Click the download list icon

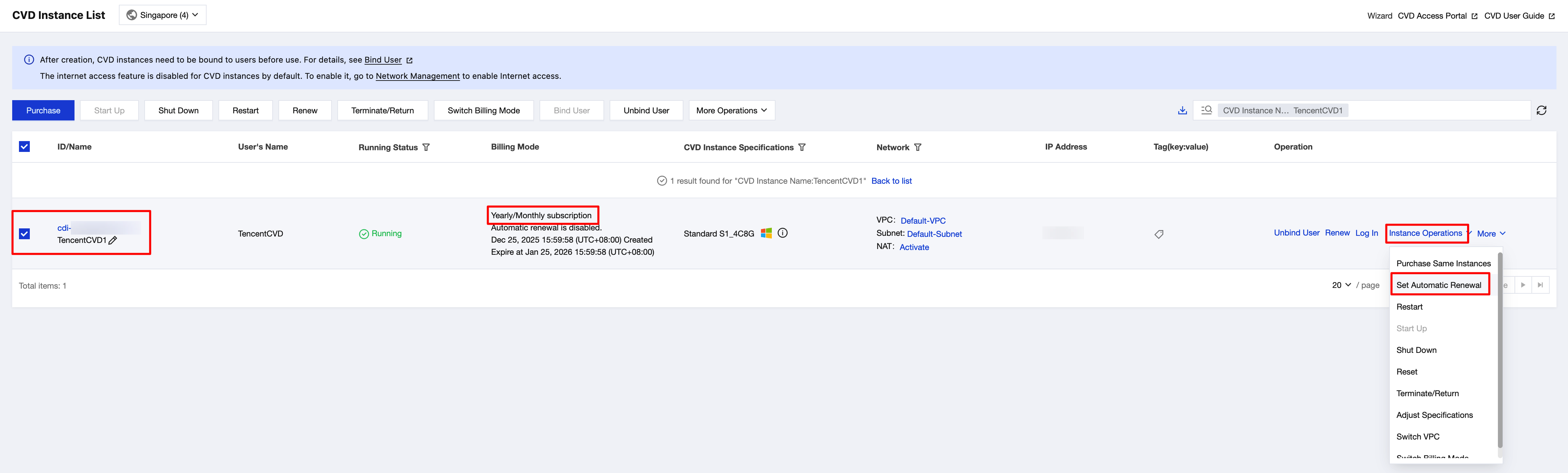click(x=1182, y=110)
